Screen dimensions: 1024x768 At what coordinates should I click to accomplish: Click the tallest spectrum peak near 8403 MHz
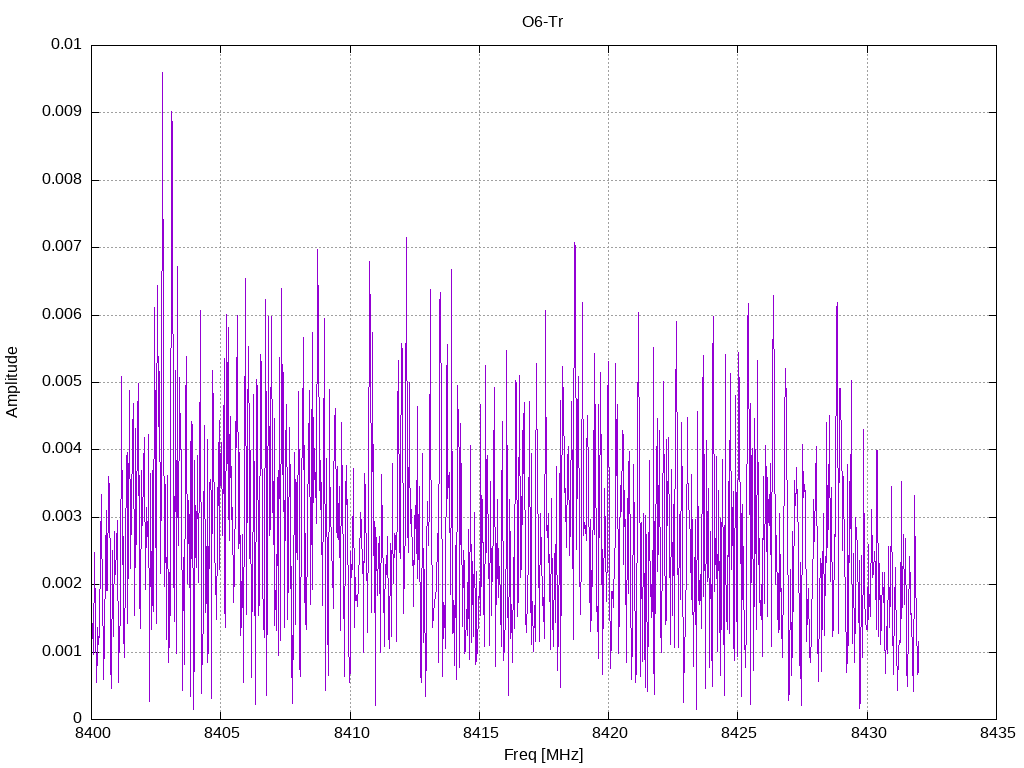(x=163, y=73)
